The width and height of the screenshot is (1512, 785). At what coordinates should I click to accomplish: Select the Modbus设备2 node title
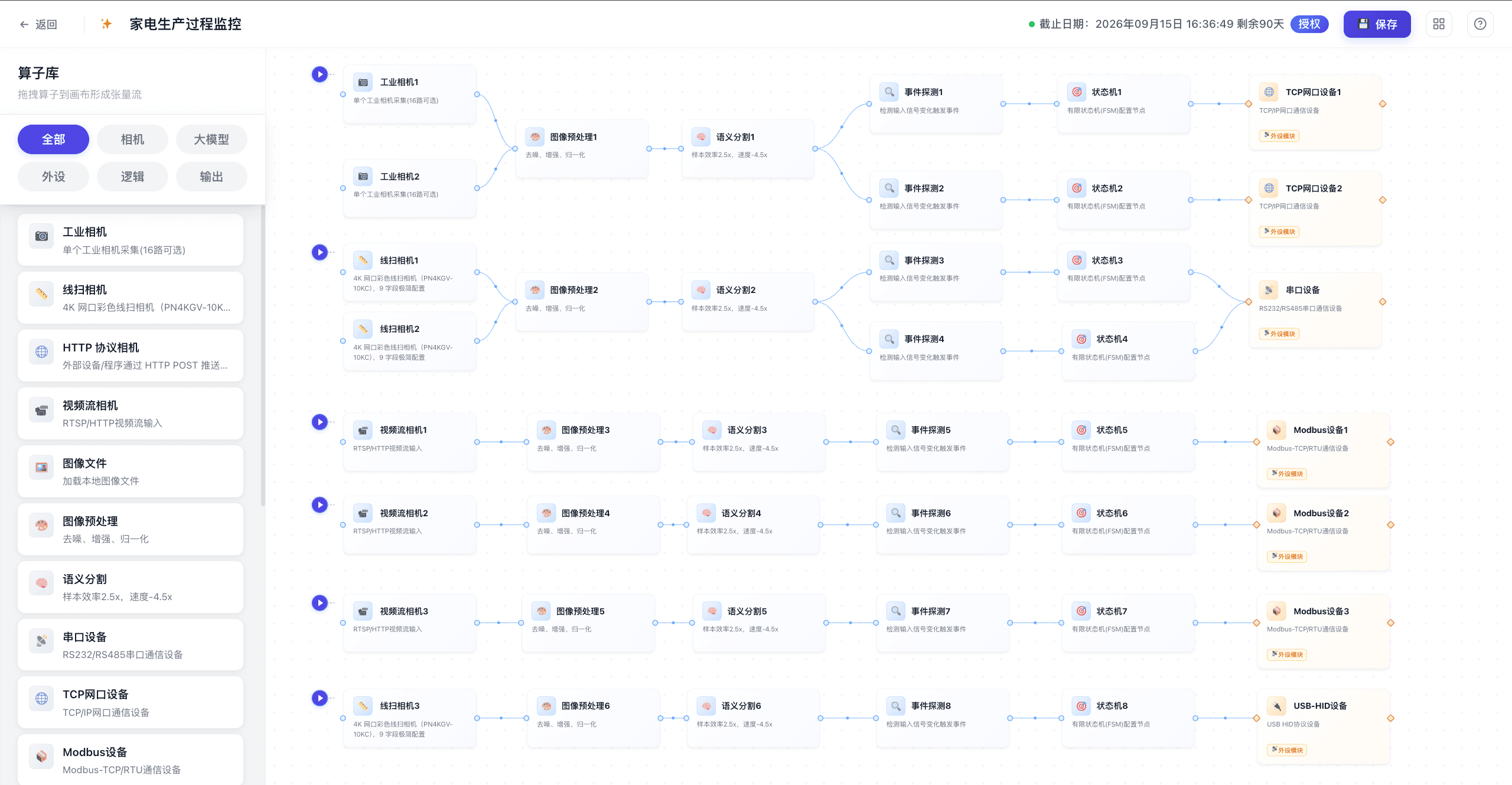pos(1321,513)
